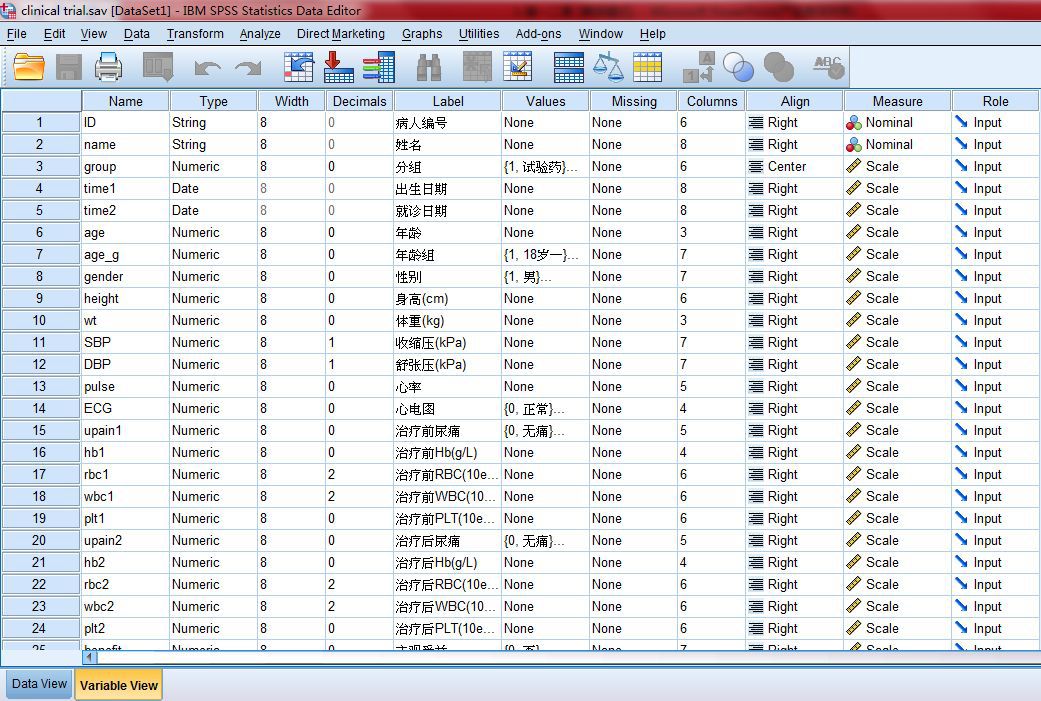Insert cases toolbar icon
1041x701 pixels.
[477, 67]
